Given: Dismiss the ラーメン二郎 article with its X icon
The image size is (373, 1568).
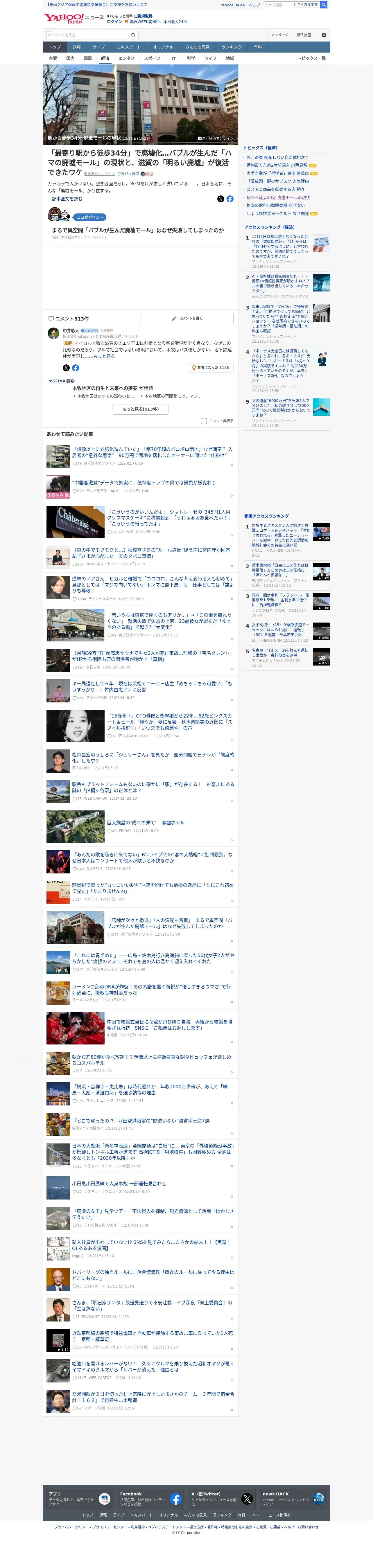Looking at the screenshot, I should click(232, 1002).
